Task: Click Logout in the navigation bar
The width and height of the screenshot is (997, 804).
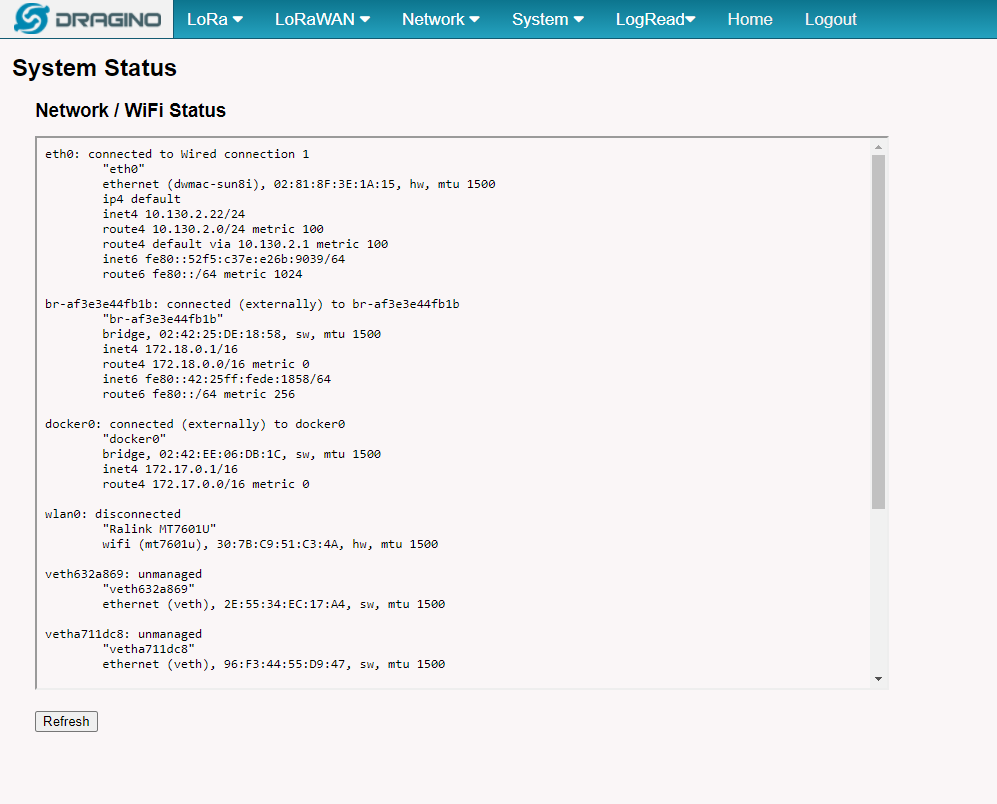Action: pyautogui.click(x=830, y=19)
